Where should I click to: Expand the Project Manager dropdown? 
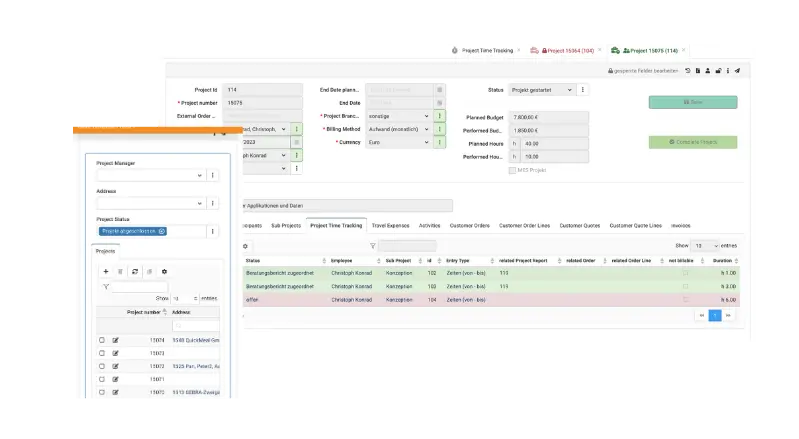(x=150, y=175)
